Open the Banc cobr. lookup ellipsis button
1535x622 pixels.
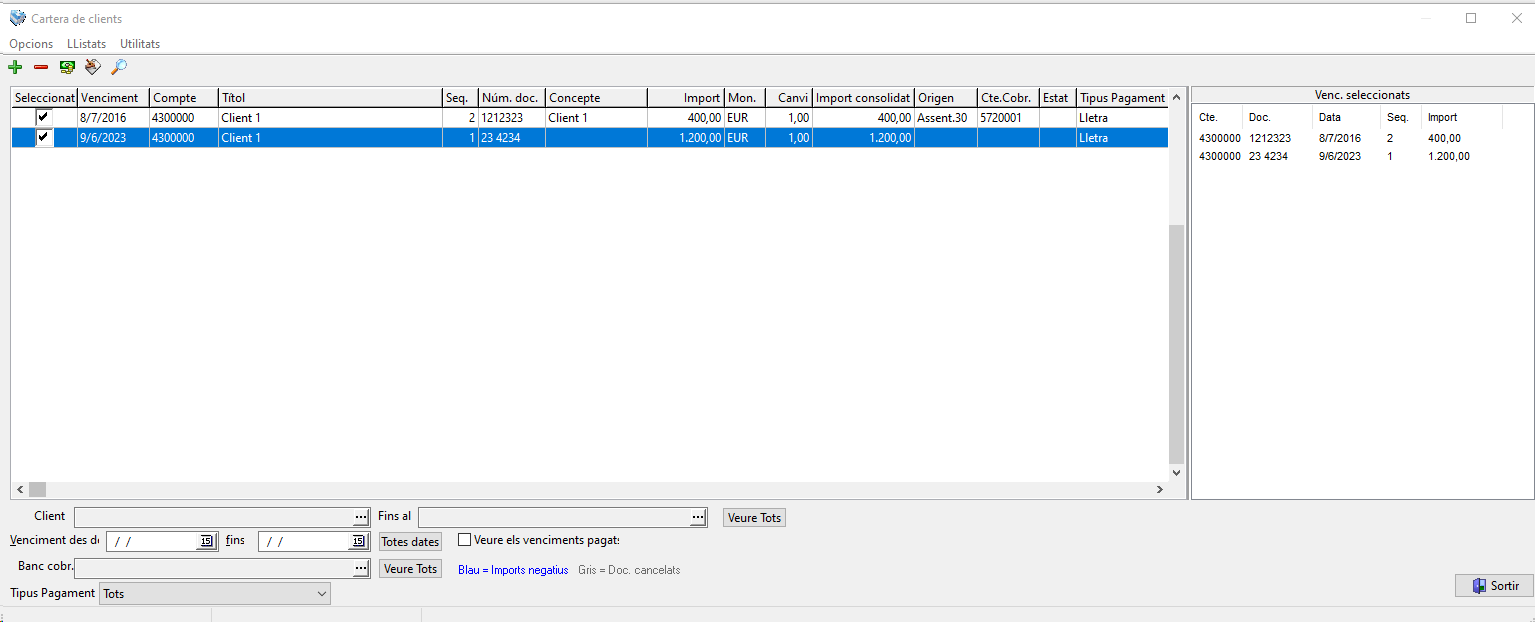click(361, 568)
